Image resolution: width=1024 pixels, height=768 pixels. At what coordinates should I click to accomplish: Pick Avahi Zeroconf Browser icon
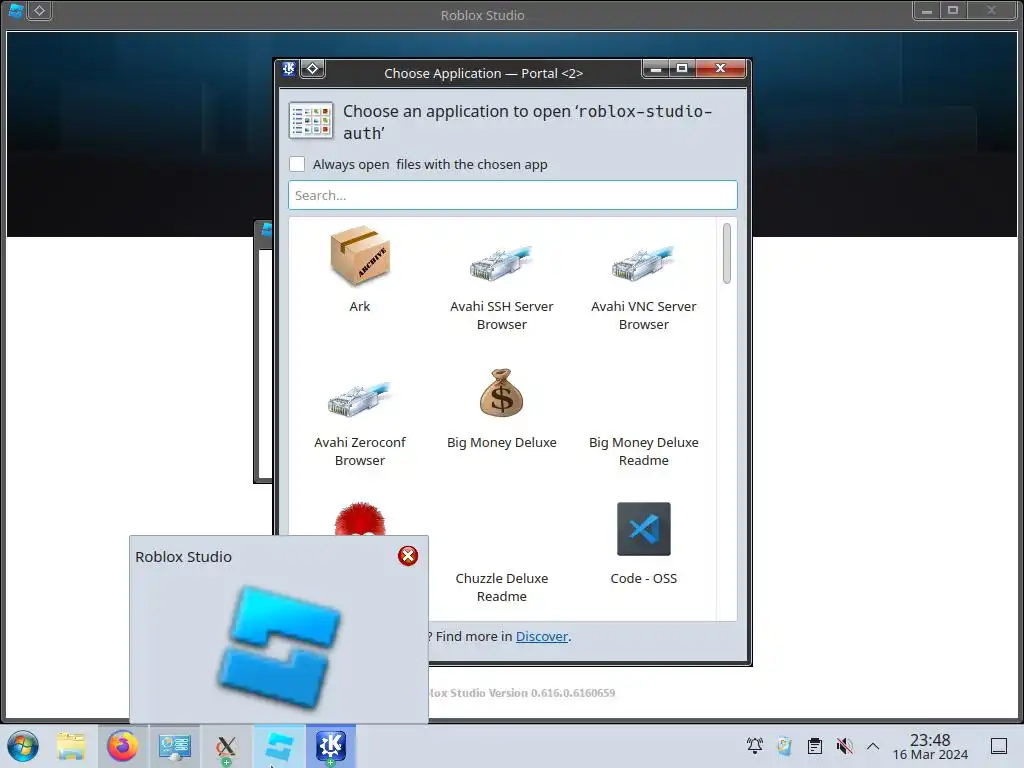(359, 399)
